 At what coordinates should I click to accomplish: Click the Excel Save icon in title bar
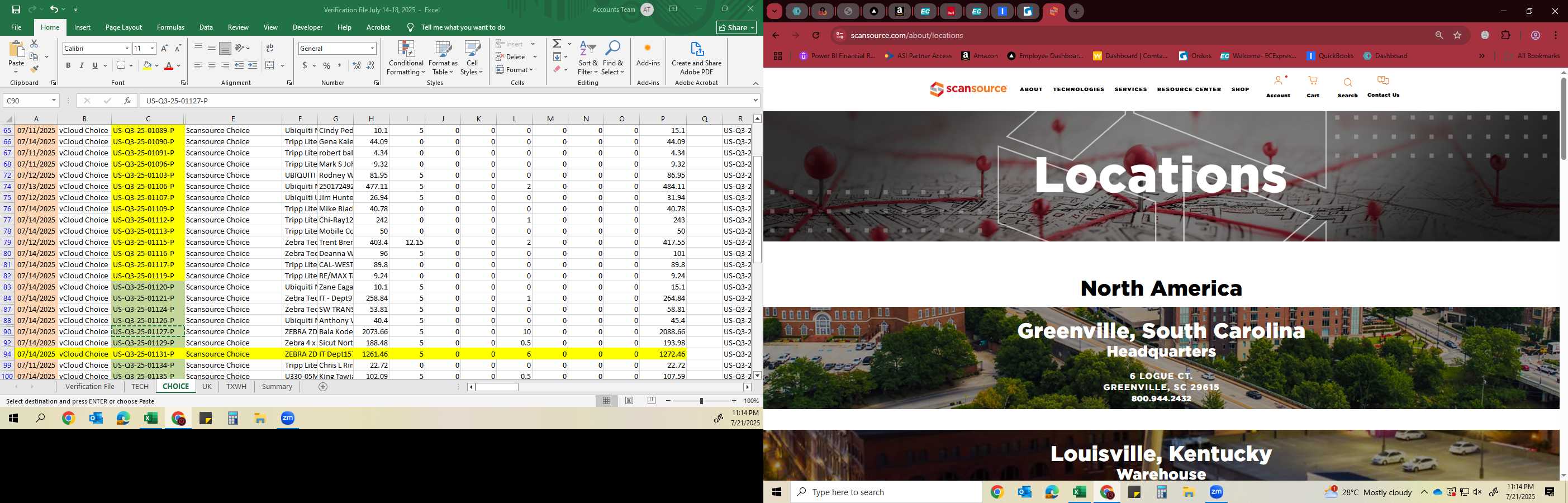coord(16,9)
